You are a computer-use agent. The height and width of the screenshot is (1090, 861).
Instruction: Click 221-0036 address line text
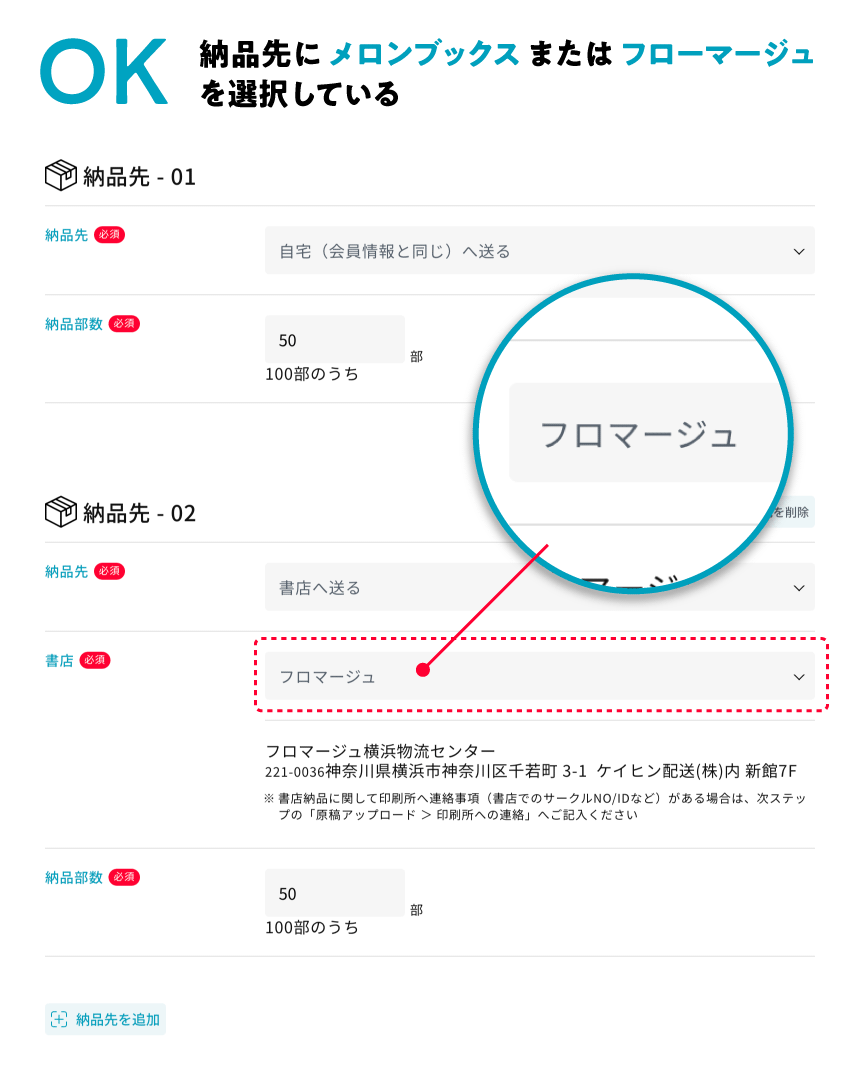coord(531,771)
